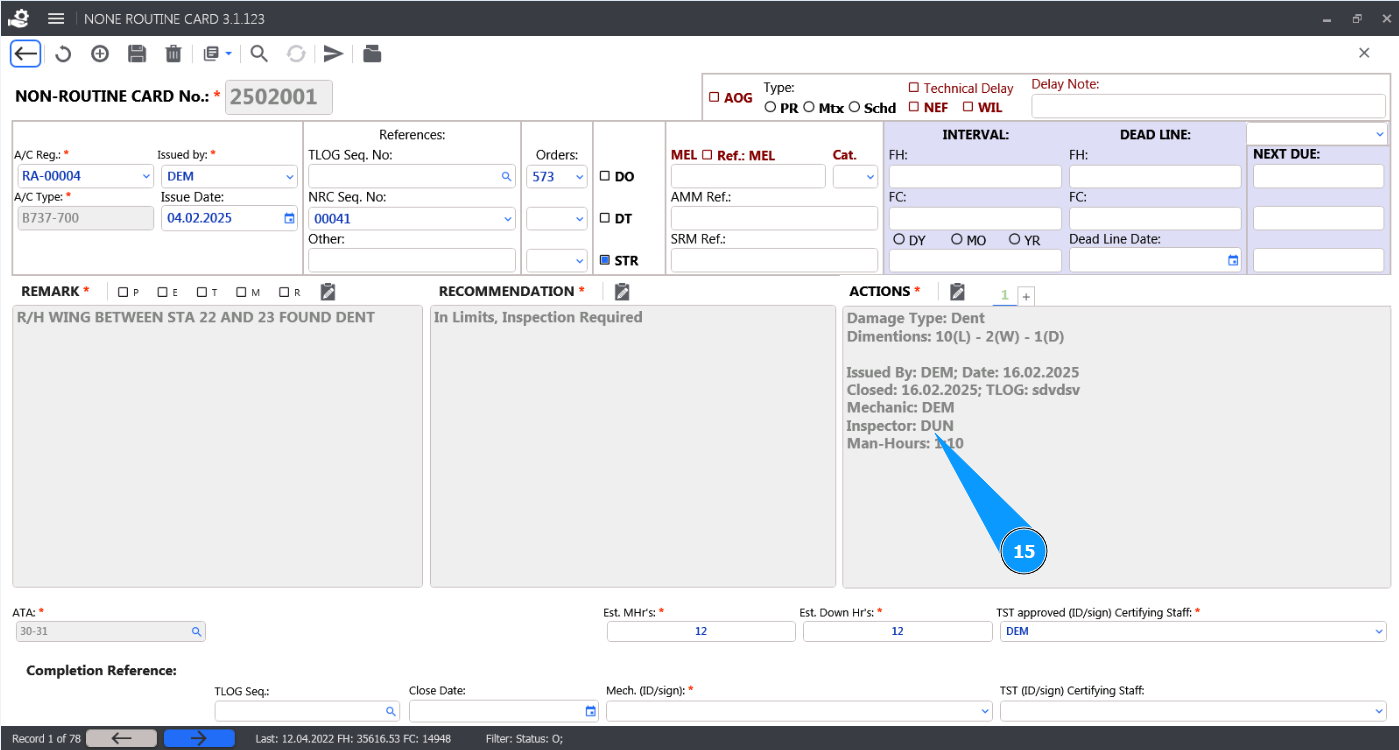Image resolution: width=1399 pixels, height=750 pixels.
Task: Open the Orders 573 dropdown
Action: (x=580, y=177)
